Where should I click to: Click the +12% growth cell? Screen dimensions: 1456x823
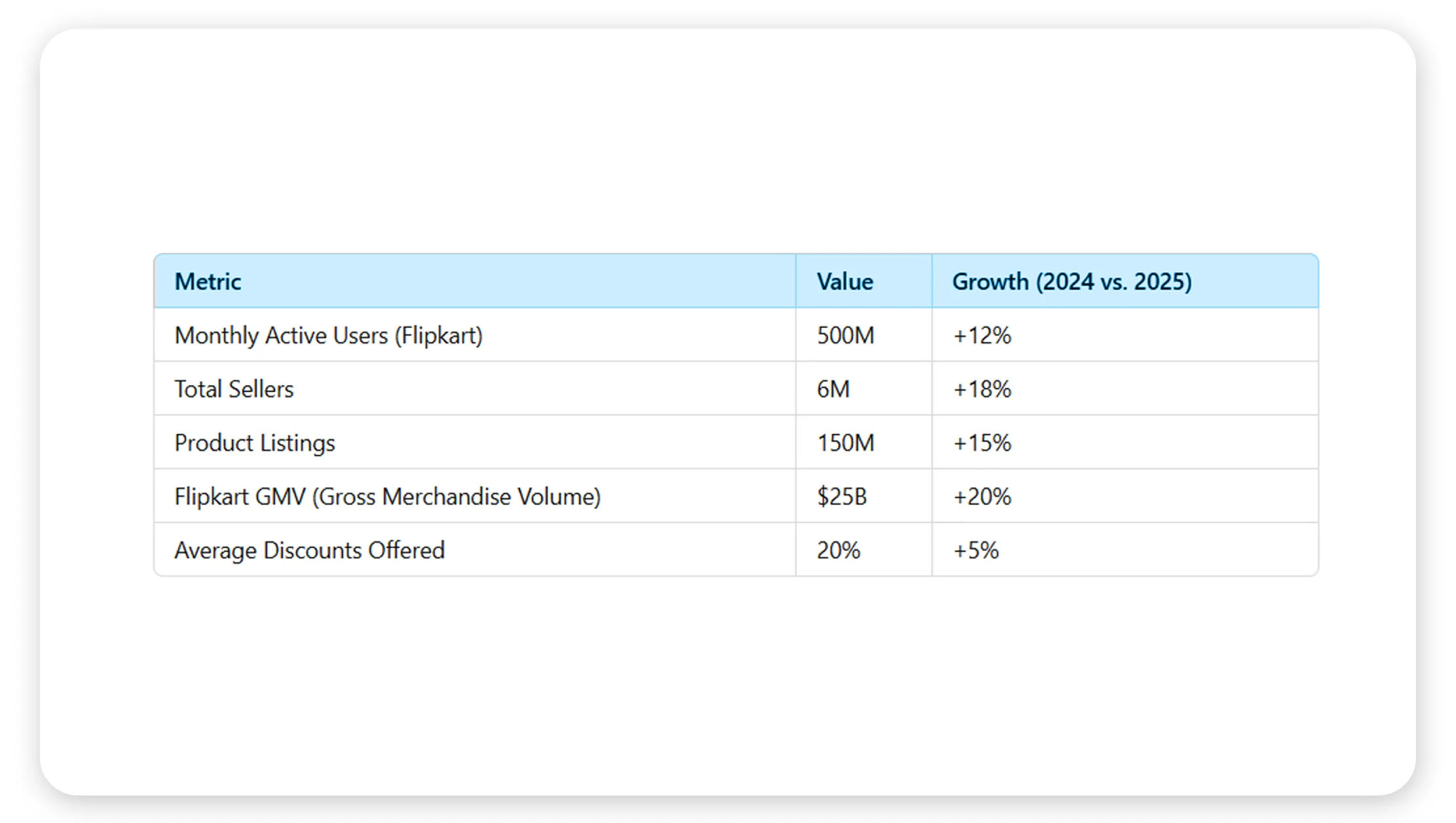(1125, 335)
